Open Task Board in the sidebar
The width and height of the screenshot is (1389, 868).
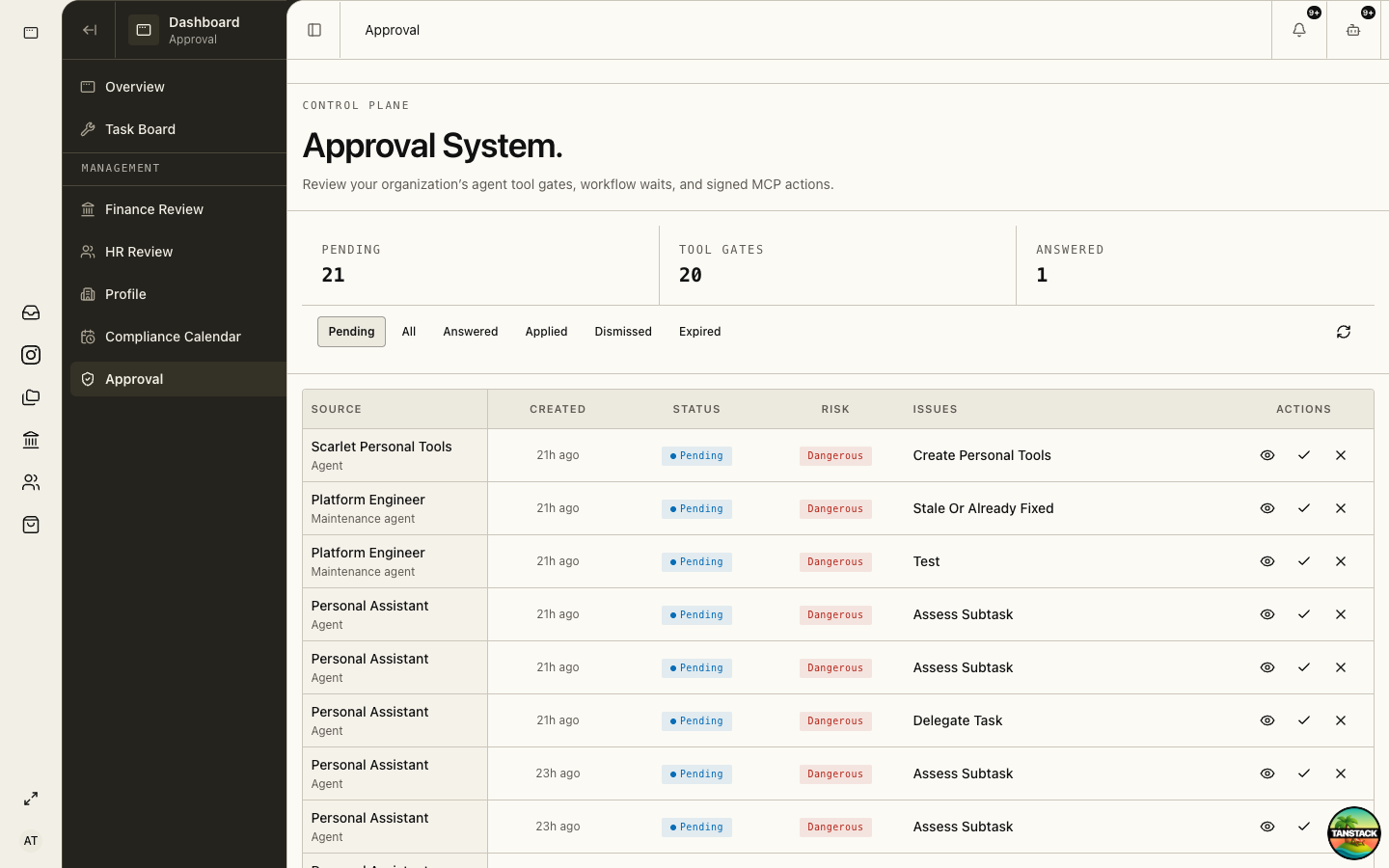point(178,129)
